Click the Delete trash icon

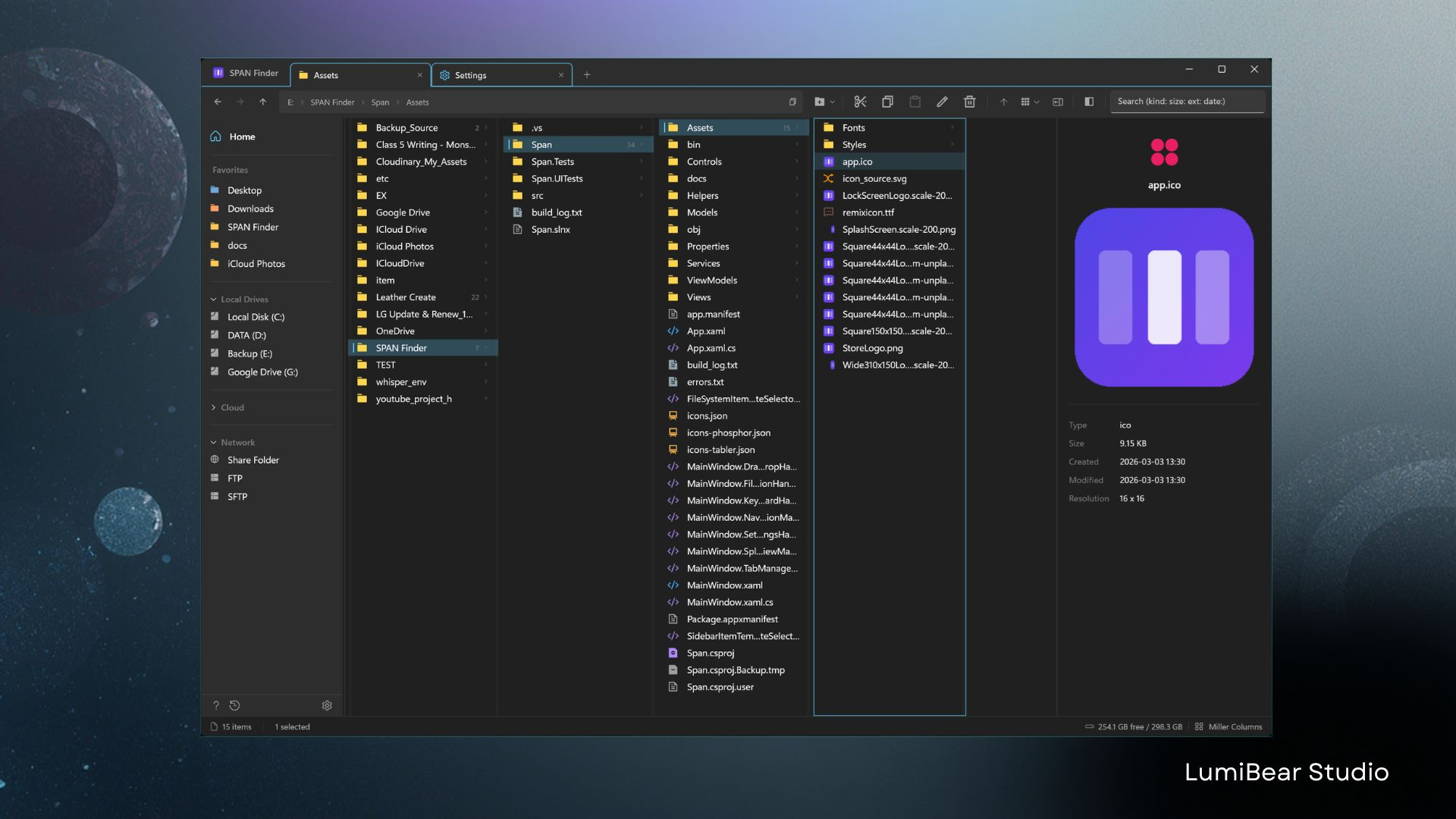(x=969, y=101)
